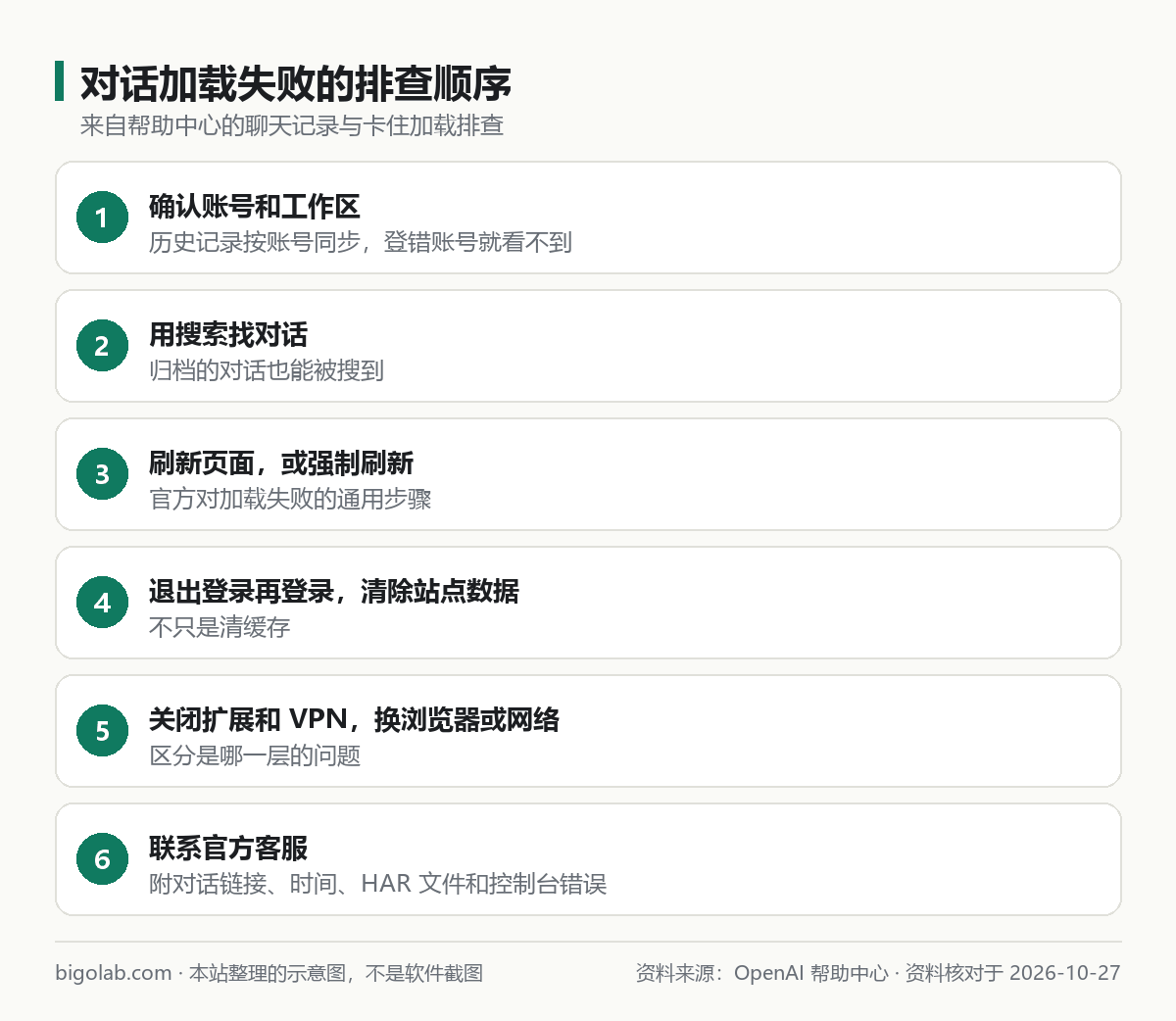
Task: Click the text 官方对加载失败的通用步骤
Action: pos(290,499)
